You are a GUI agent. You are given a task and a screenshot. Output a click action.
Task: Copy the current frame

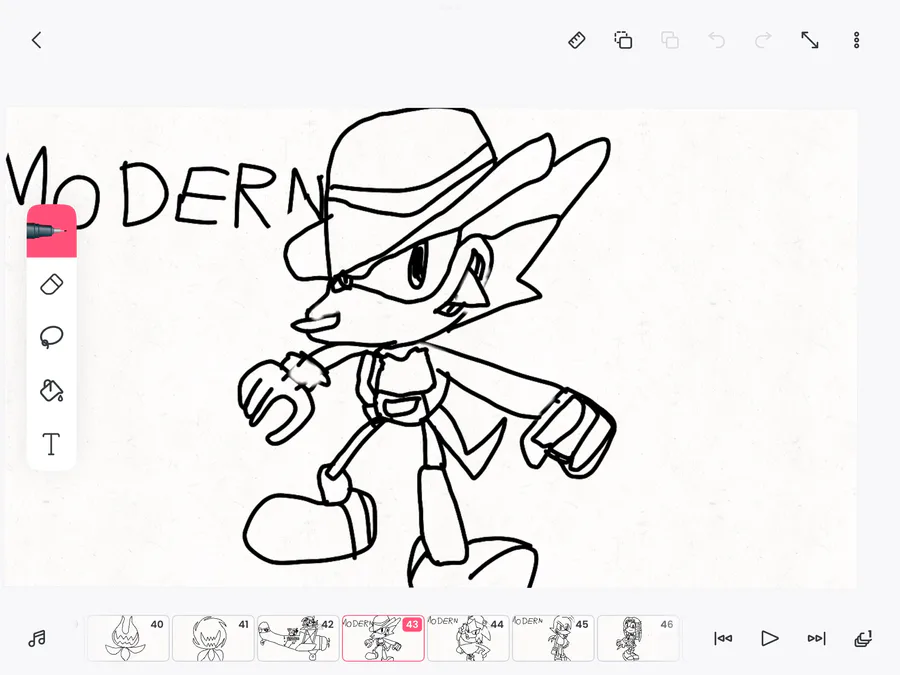click(x=623, y=40)
